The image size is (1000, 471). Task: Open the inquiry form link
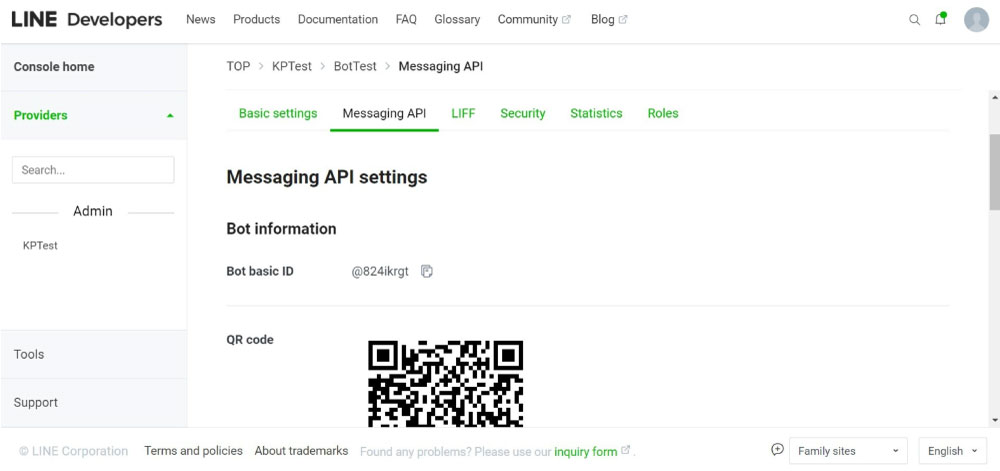[585, 452]
